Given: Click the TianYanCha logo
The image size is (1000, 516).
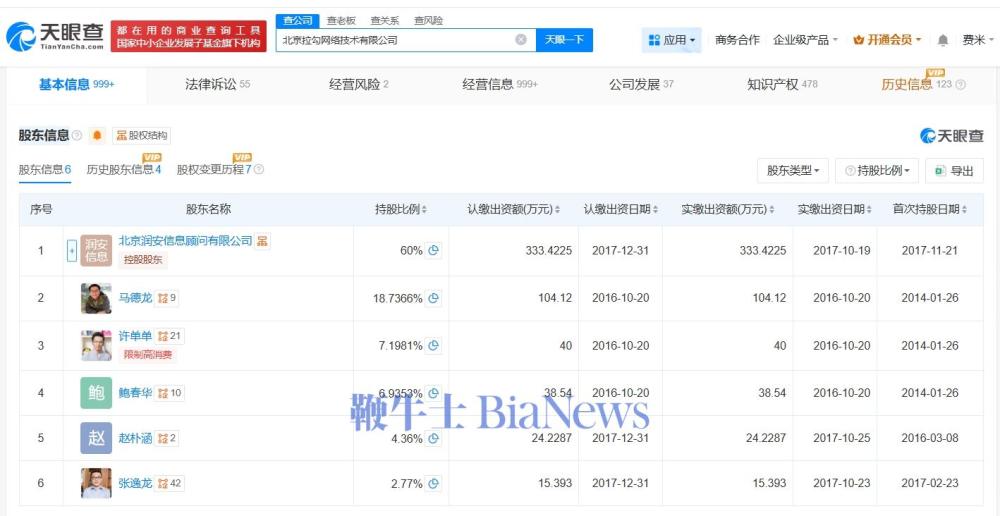Looking at the screenshot, I should tap(55, 36).
